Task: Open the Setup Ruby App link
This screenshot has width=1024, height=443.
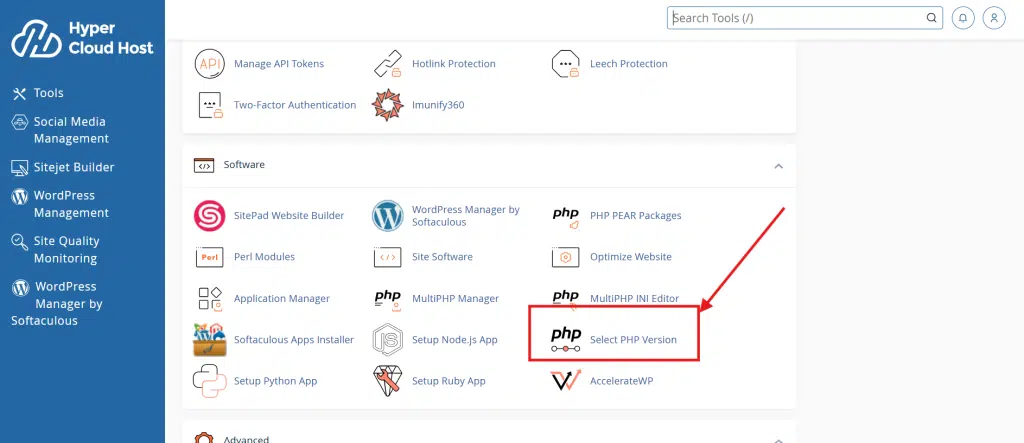Action: (449, 381)
